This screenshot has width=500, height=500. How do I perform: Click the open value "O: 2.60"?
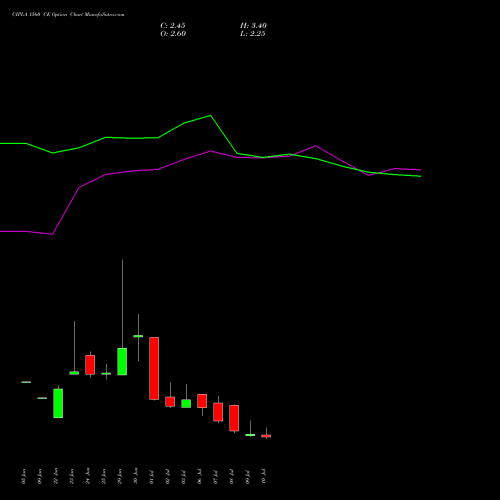click(173, 34)
